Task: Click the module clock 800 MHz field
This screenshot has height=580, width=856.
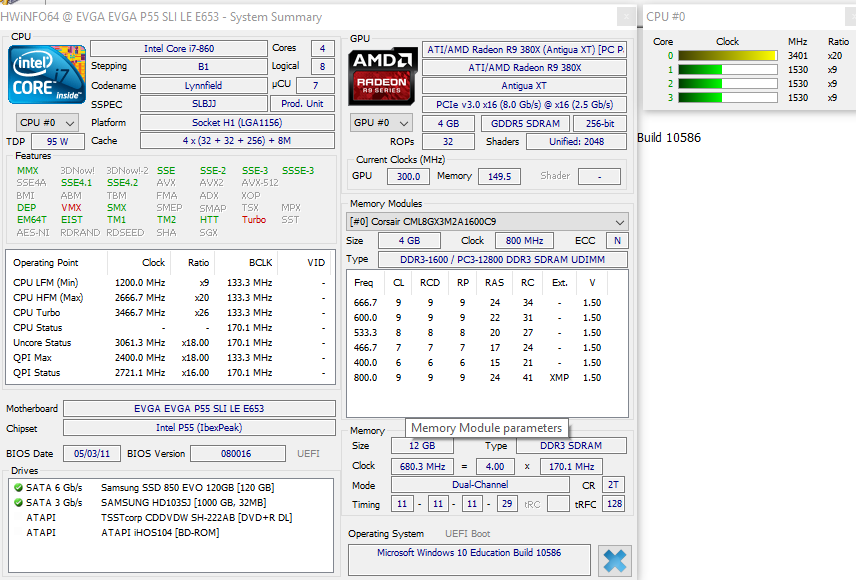Action: point(524,240)
